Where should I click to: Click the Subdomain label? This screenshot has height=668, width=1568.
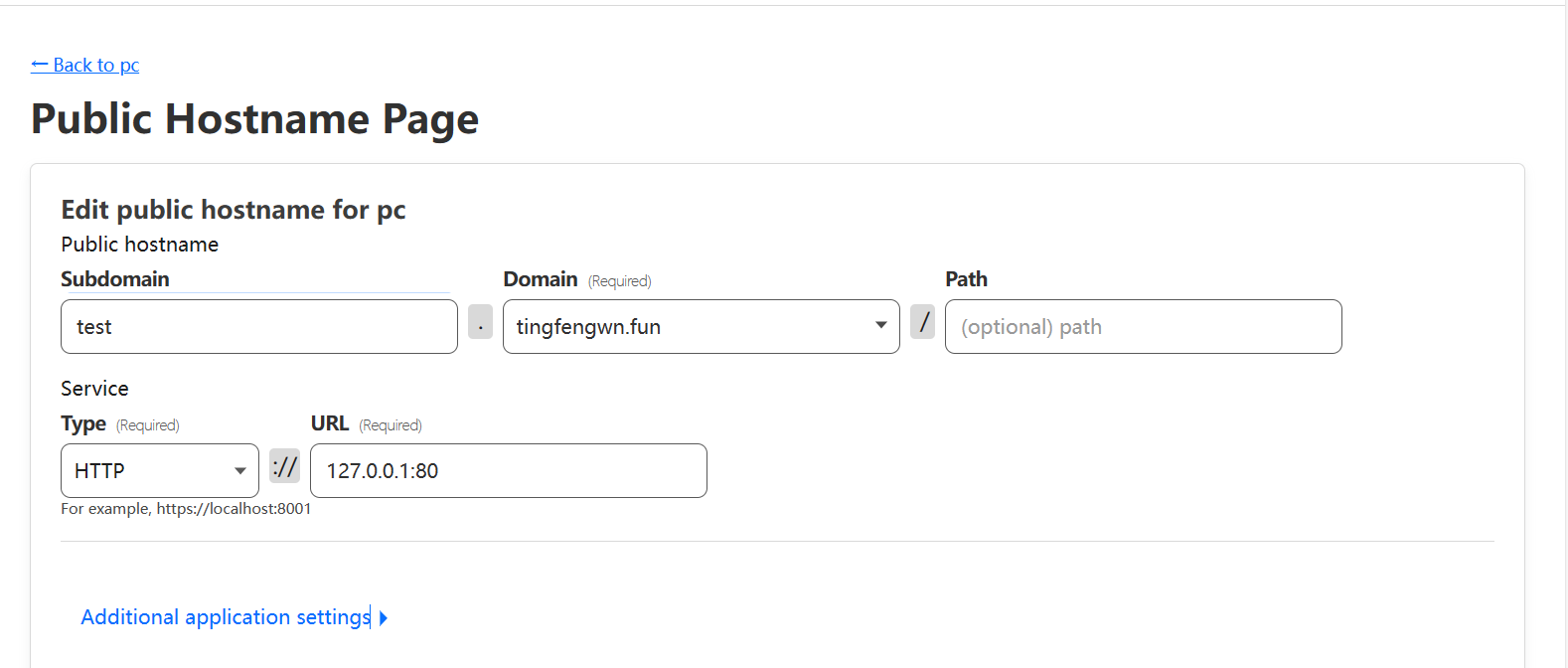click(115, 279)
